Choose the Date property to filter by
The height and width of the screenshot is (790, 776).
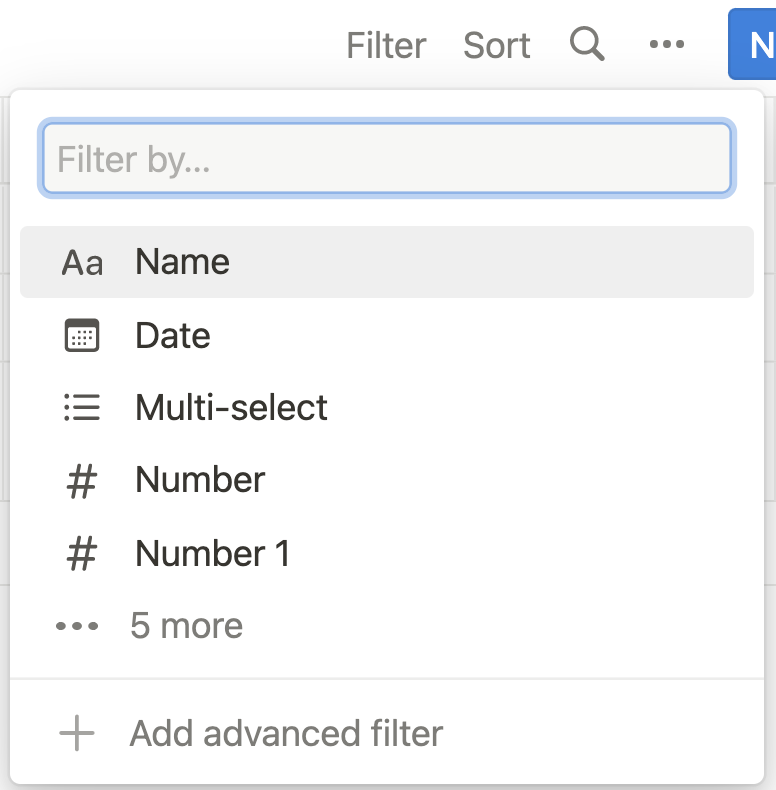click(x=173, y=336)
